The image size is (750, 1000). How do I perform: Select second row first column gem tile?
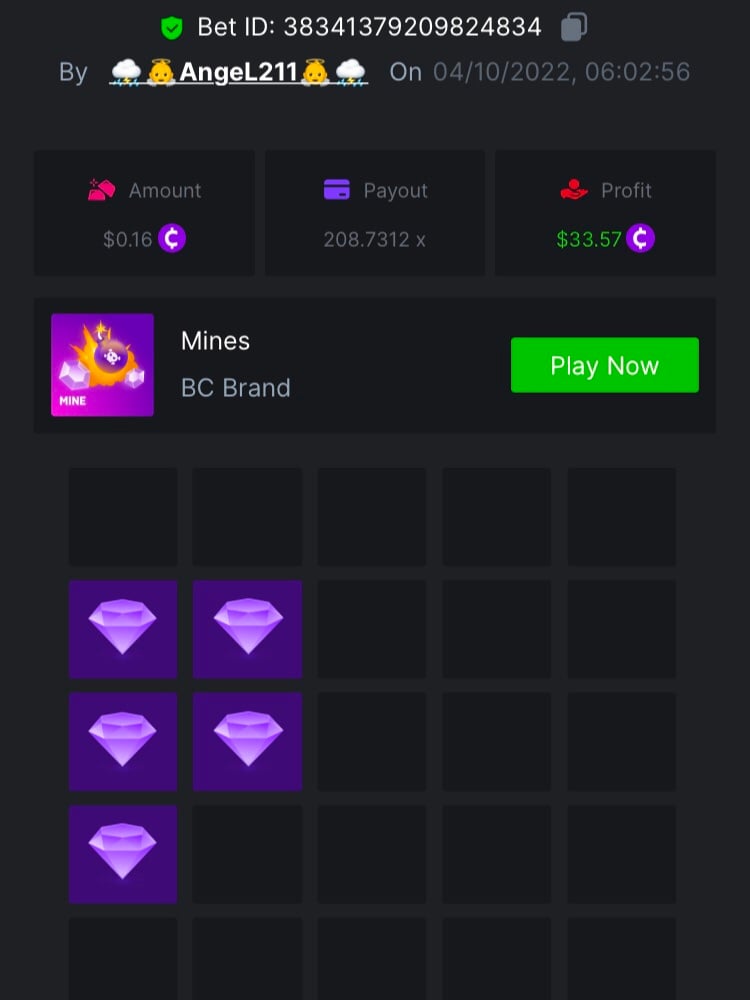pyautogui.click(x=123, y=629)
